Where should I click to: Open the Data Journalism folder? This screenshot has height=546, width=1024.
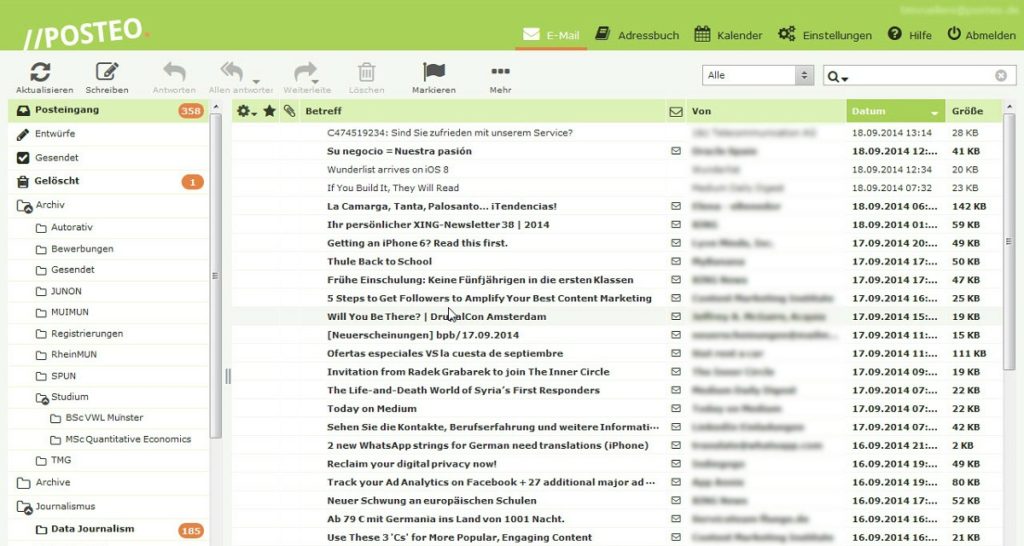[x=92, y=529]
